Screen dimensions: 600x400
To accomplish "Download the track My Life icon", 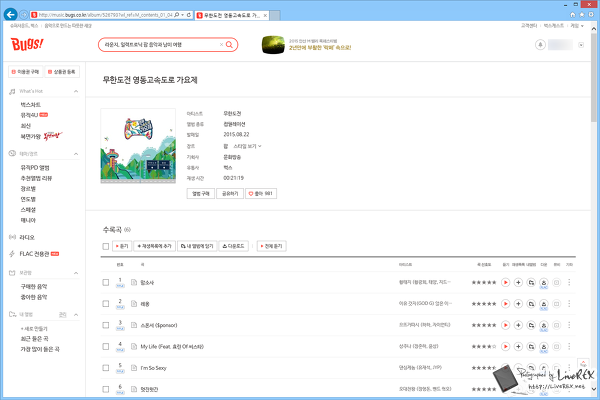I will 544,347.
